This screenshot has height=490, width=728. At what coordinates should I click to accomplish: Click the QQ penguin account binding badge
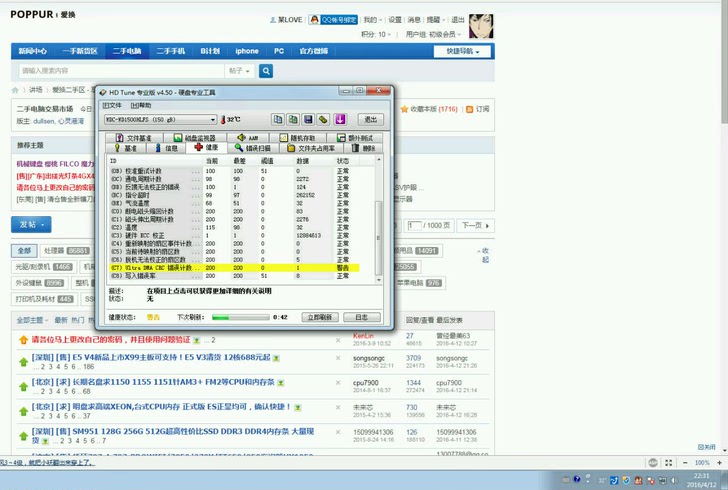click(333, 20)
